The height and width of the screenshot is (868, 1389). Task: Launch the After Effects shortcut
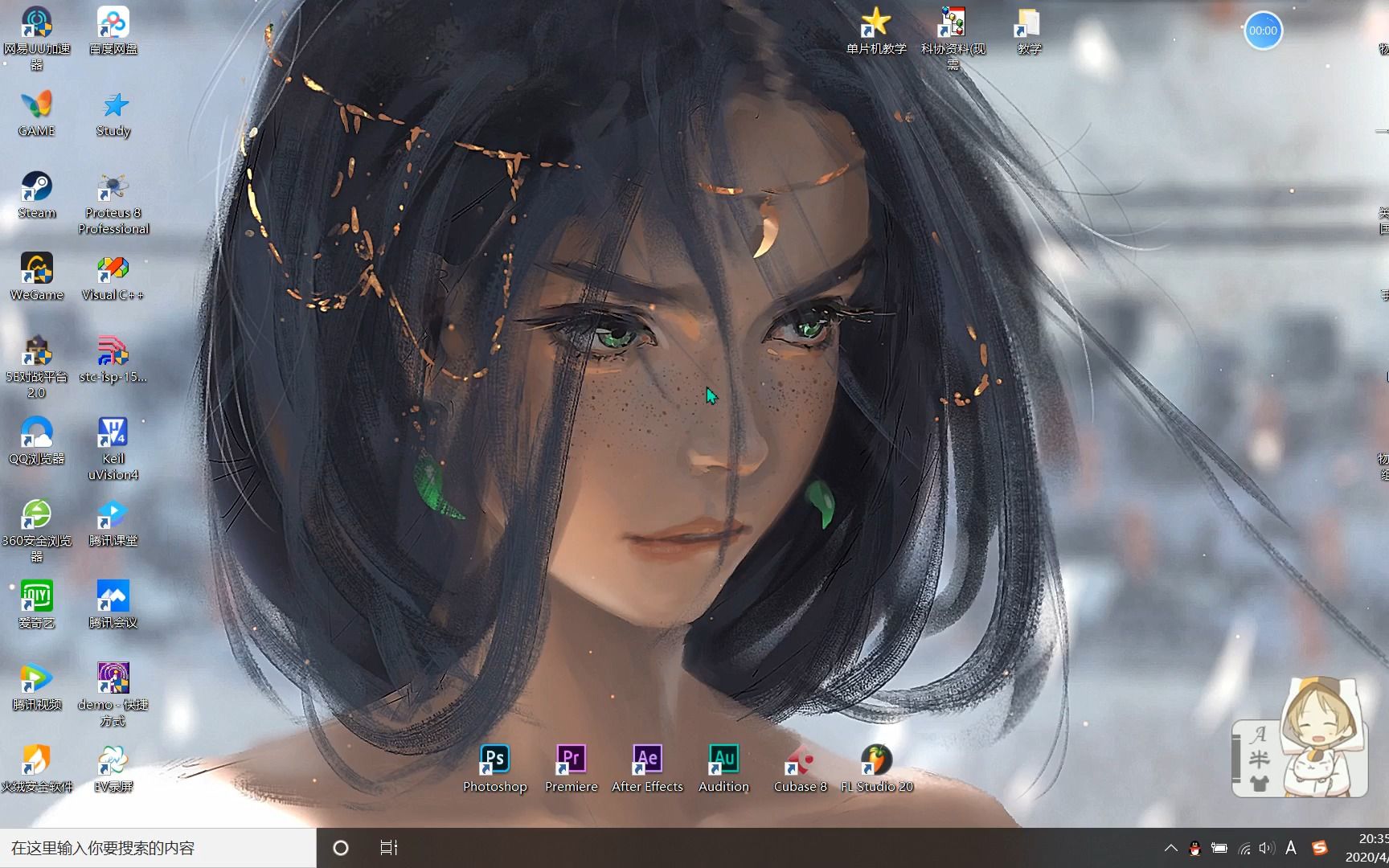pos(648,769)
